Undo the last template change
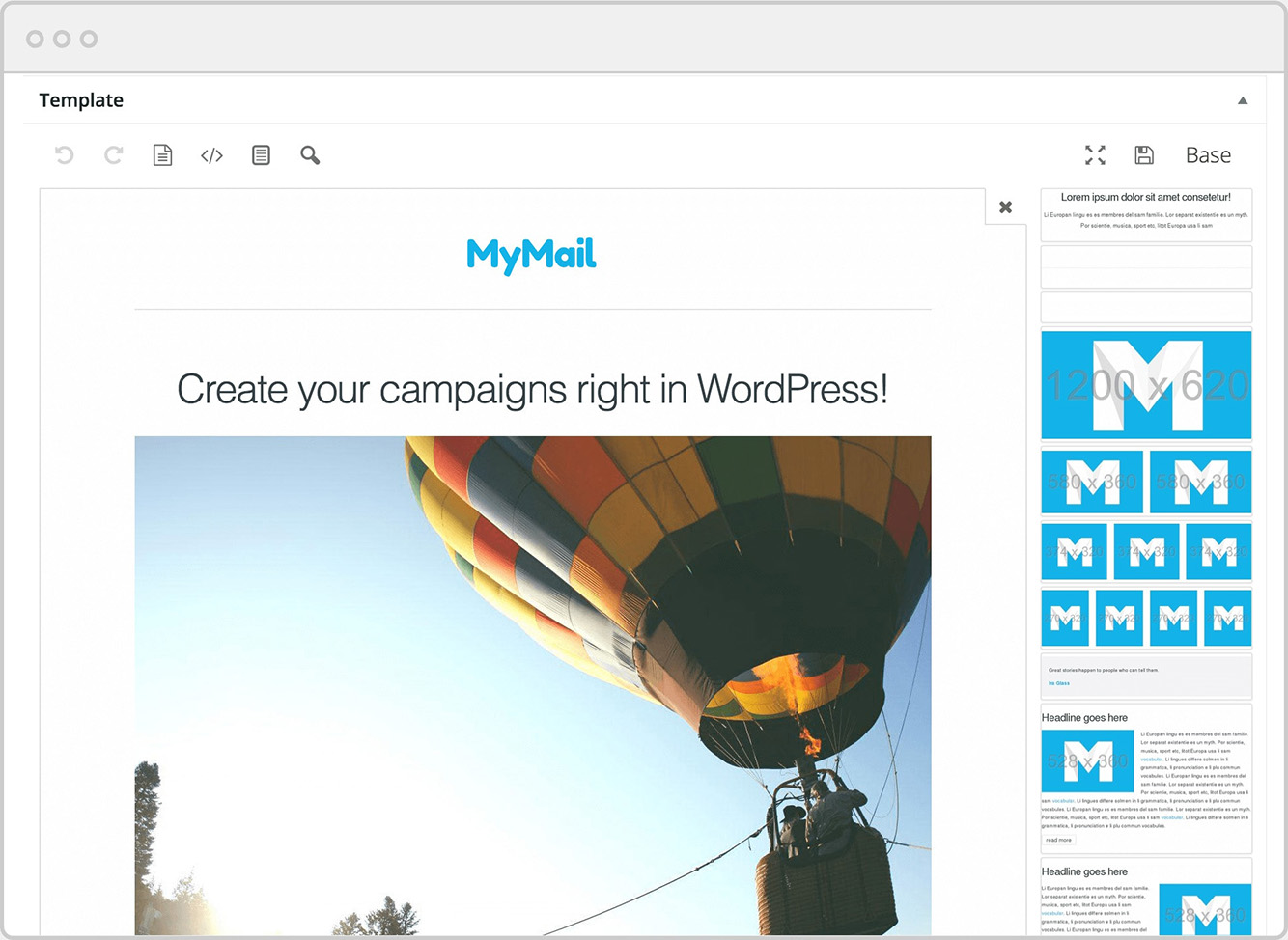Viewport: 1288px width, 940px height. pos(65,154)
